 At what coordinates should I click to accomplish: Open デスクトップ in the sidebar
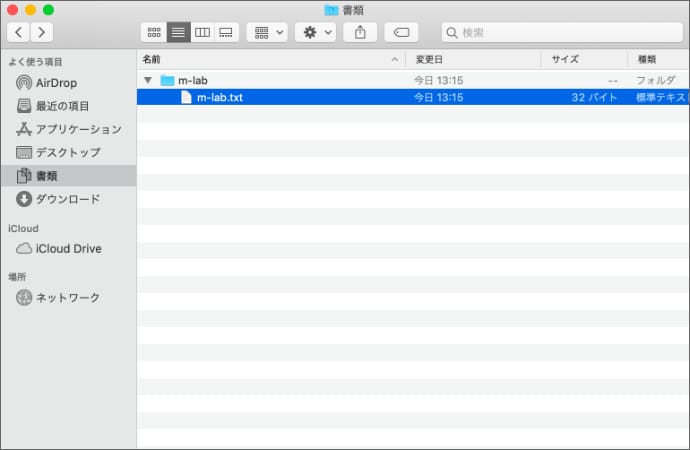(68, 152)
